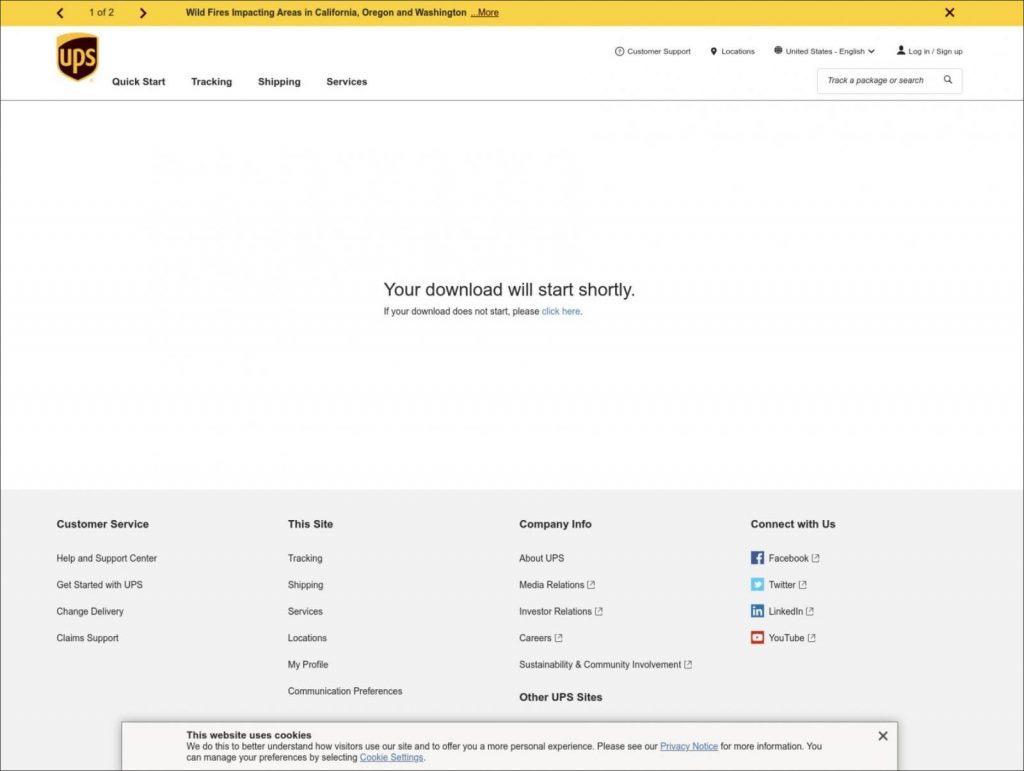
Task: Click the '1 of 2' alert counter
Action: point(101,12)
